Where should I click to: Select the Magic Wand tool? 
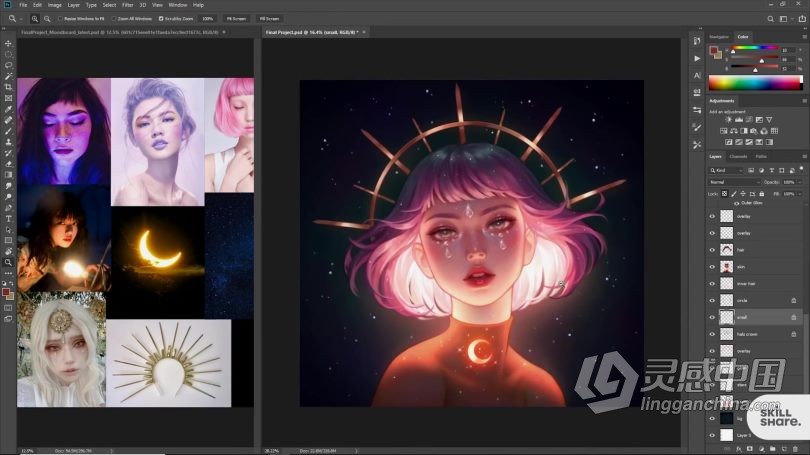8,76
